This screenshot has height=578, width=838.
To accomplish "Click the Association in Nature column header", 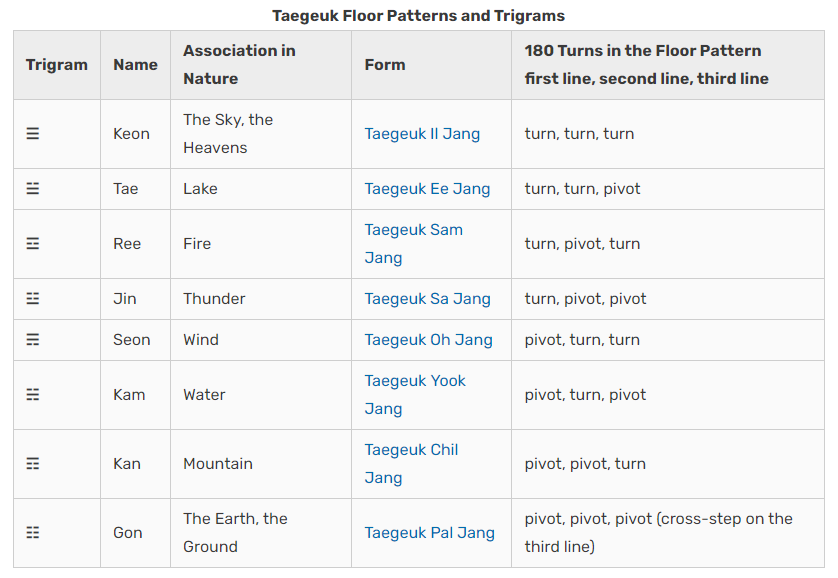I will [x=239, y=65].
